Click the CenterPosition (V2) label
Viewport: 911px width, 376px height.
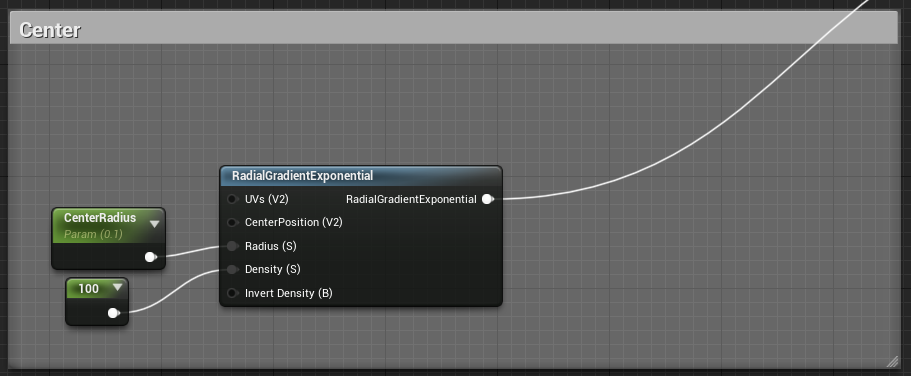pos(293,223)
